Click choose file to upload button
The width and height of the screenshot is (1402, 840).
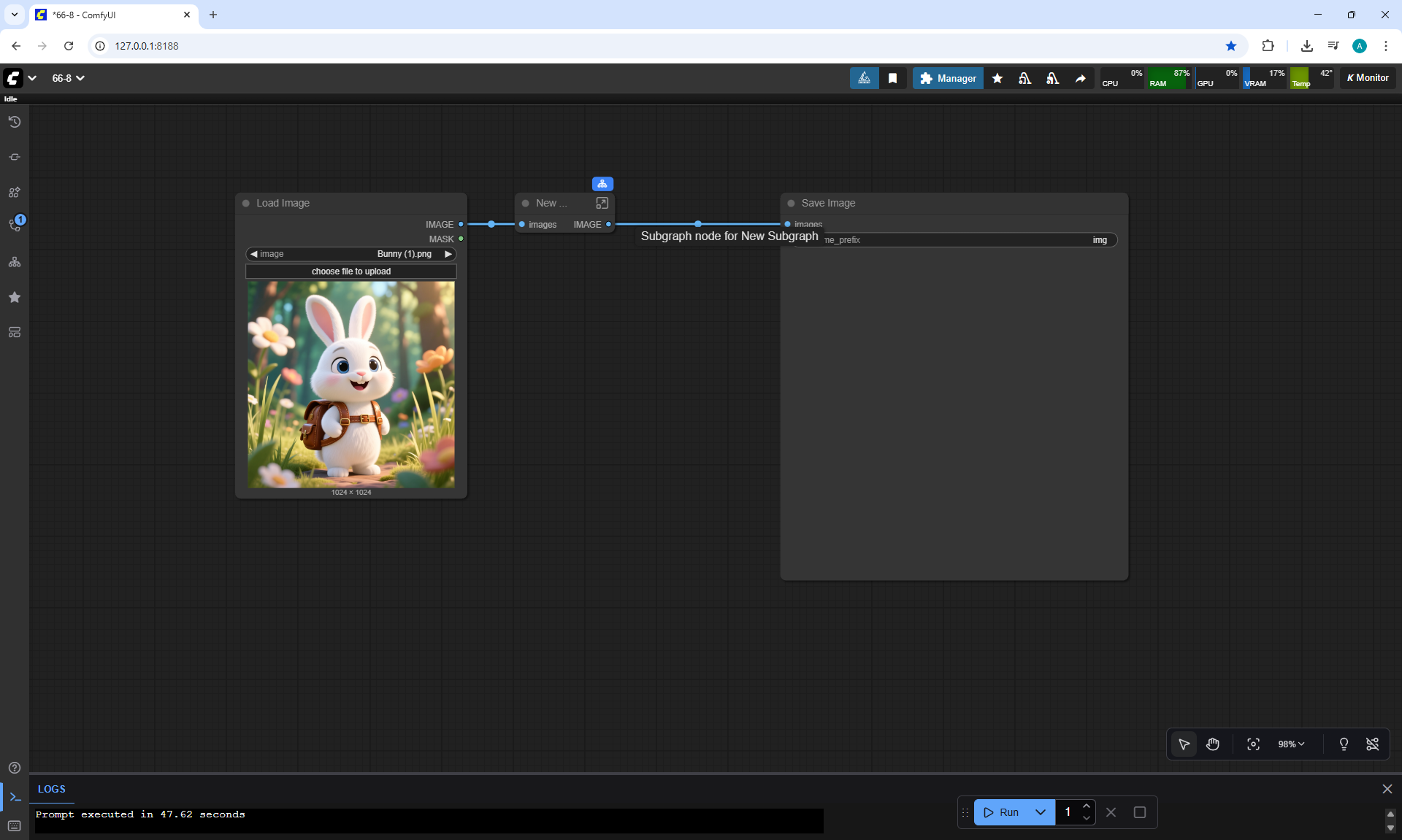coord(351,271)
